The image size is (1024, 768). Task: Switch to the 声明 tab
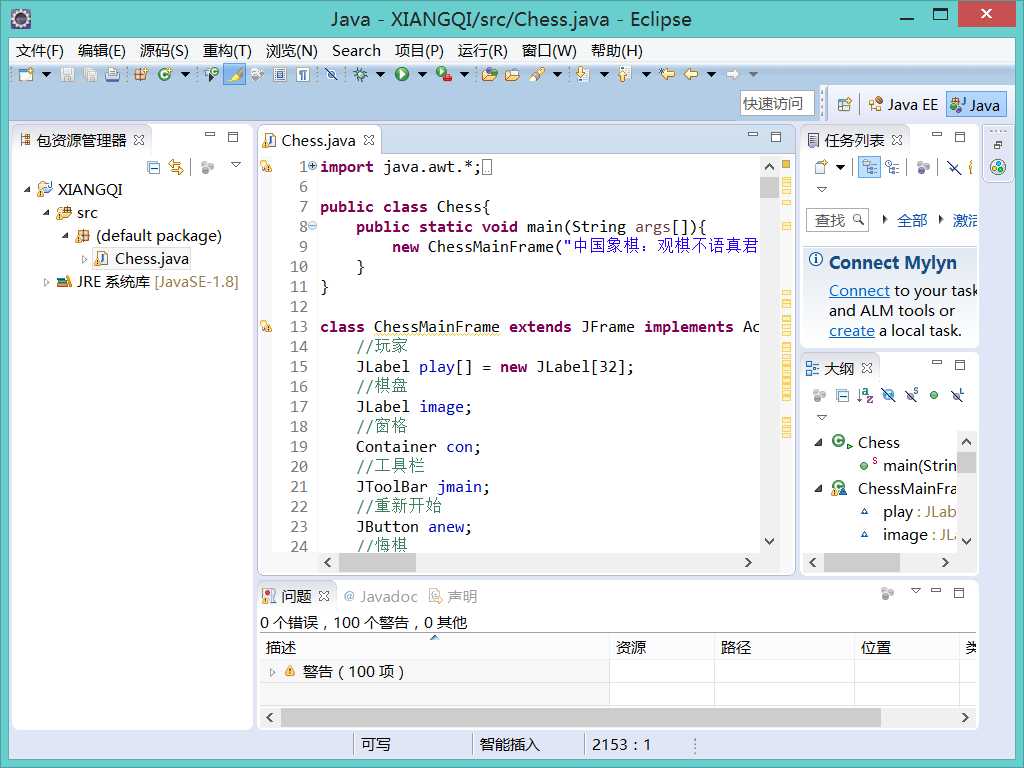tap(453, 596)
